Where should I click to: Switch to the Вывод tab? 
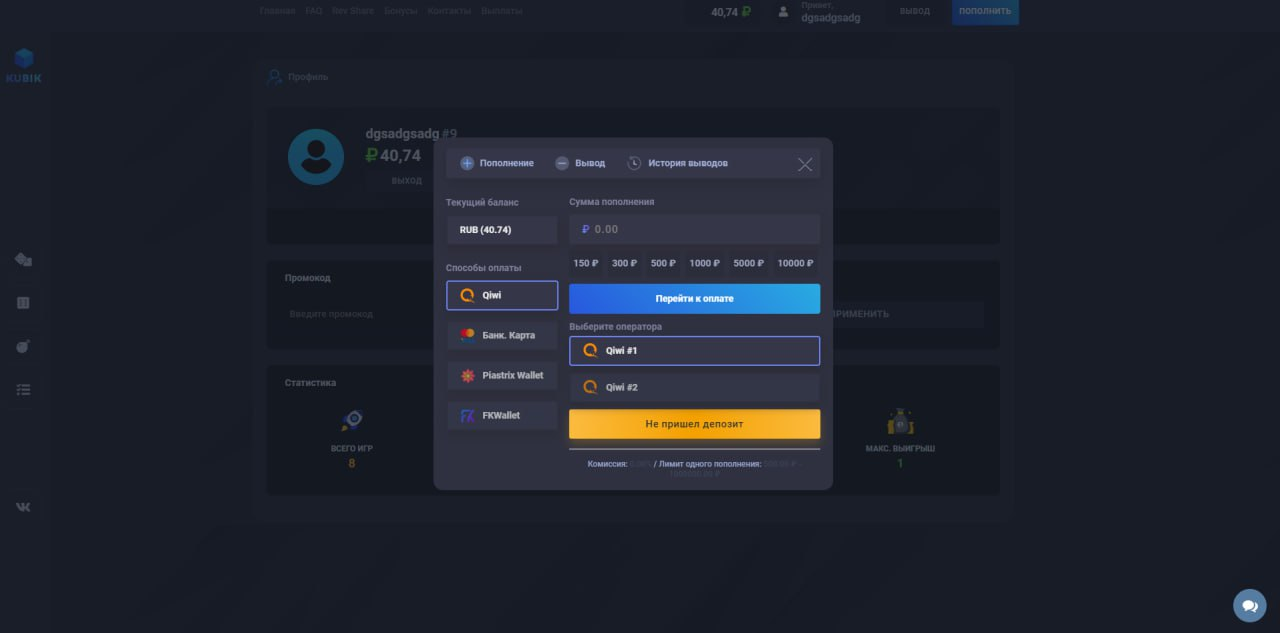coord(580,163)
